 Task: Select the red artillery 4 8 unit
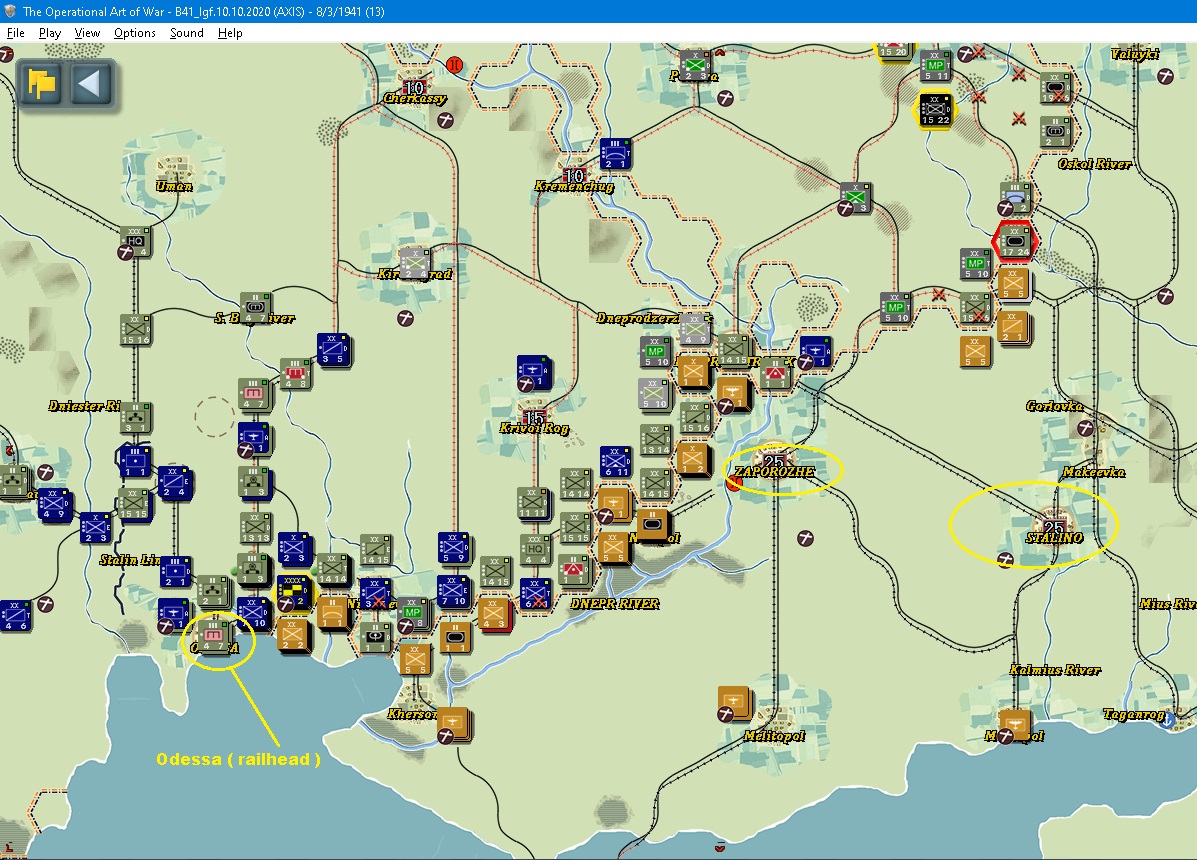[x=295, y=374]
